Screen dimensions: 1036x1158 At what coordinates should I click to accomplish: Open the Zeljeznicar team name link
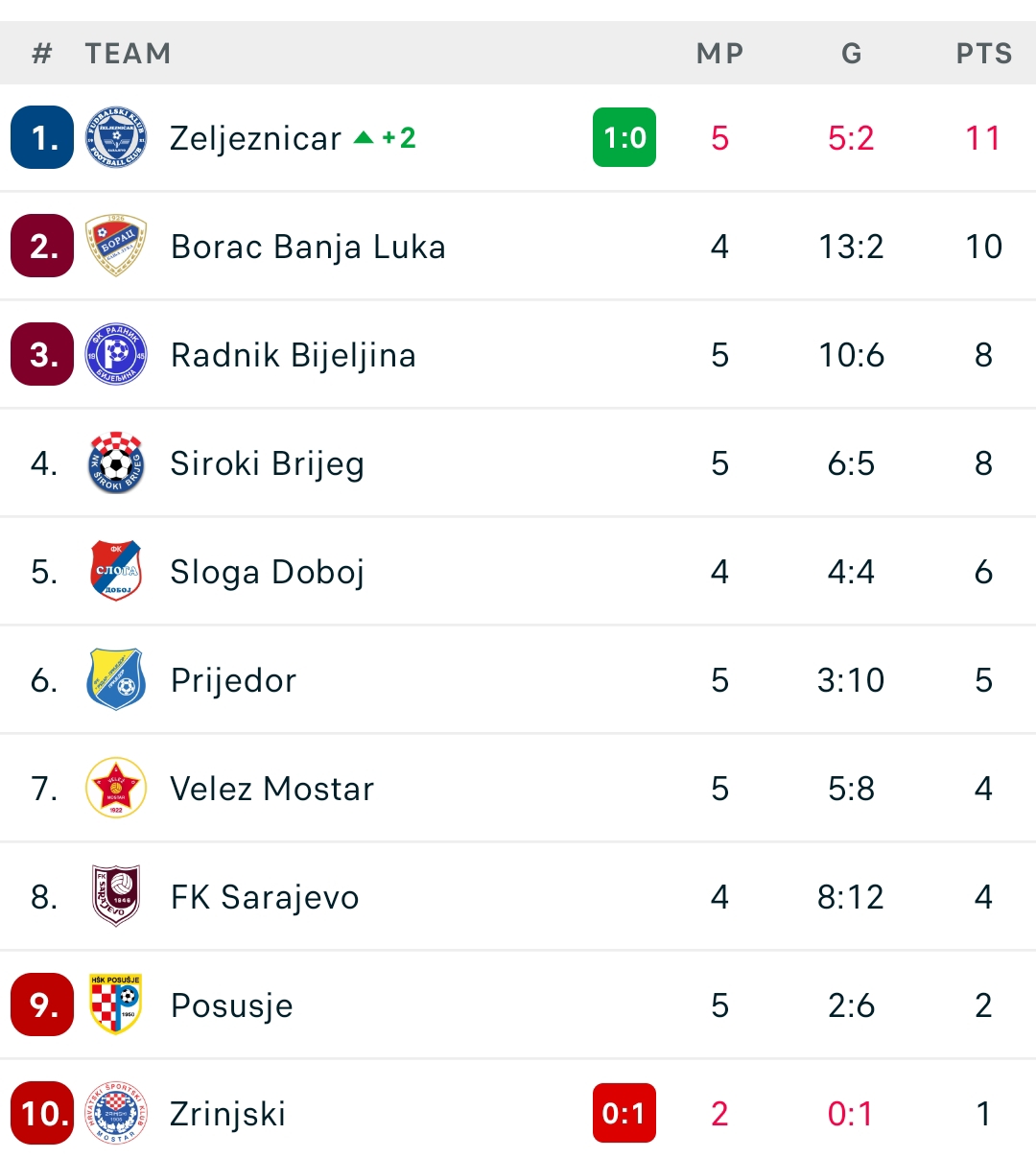click(x=255, y=139)
